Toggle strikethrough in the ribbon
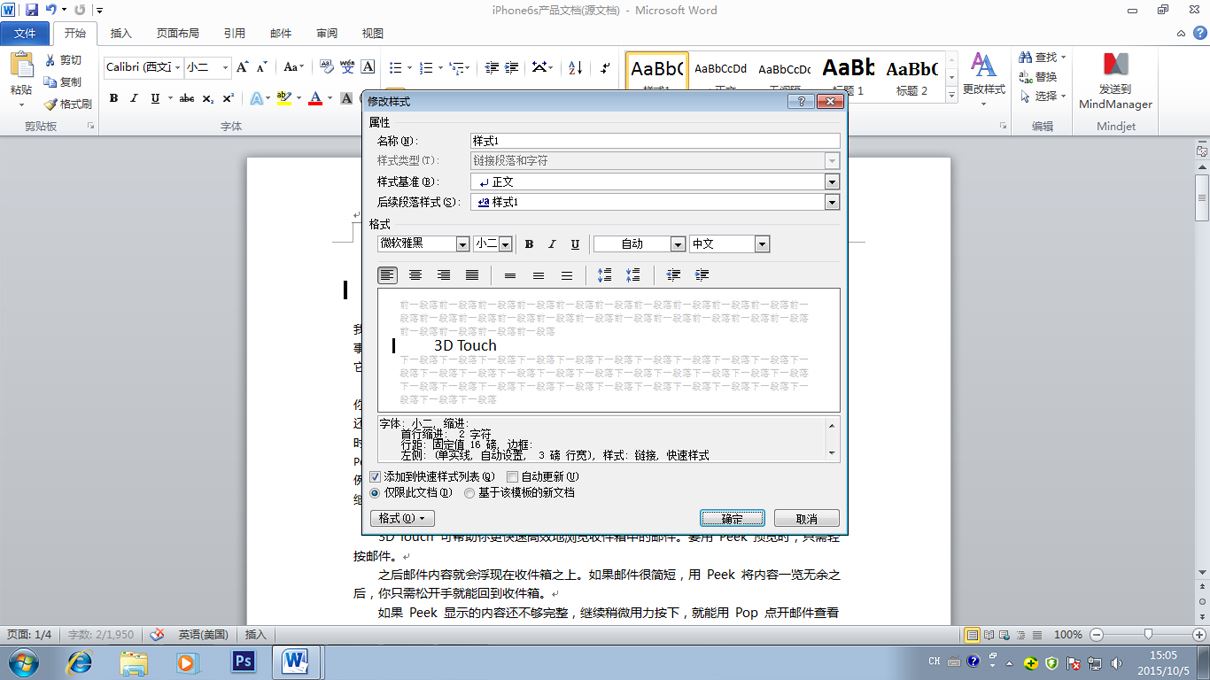 point(186,98)
